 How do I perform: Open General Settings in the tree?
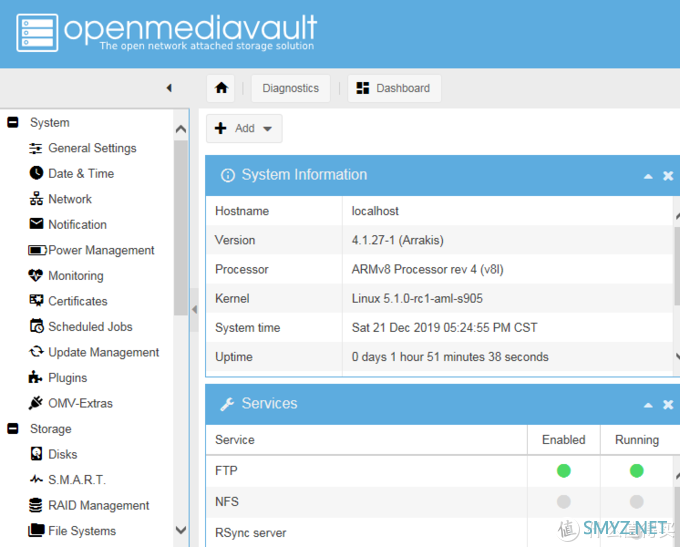coord(92,148)
